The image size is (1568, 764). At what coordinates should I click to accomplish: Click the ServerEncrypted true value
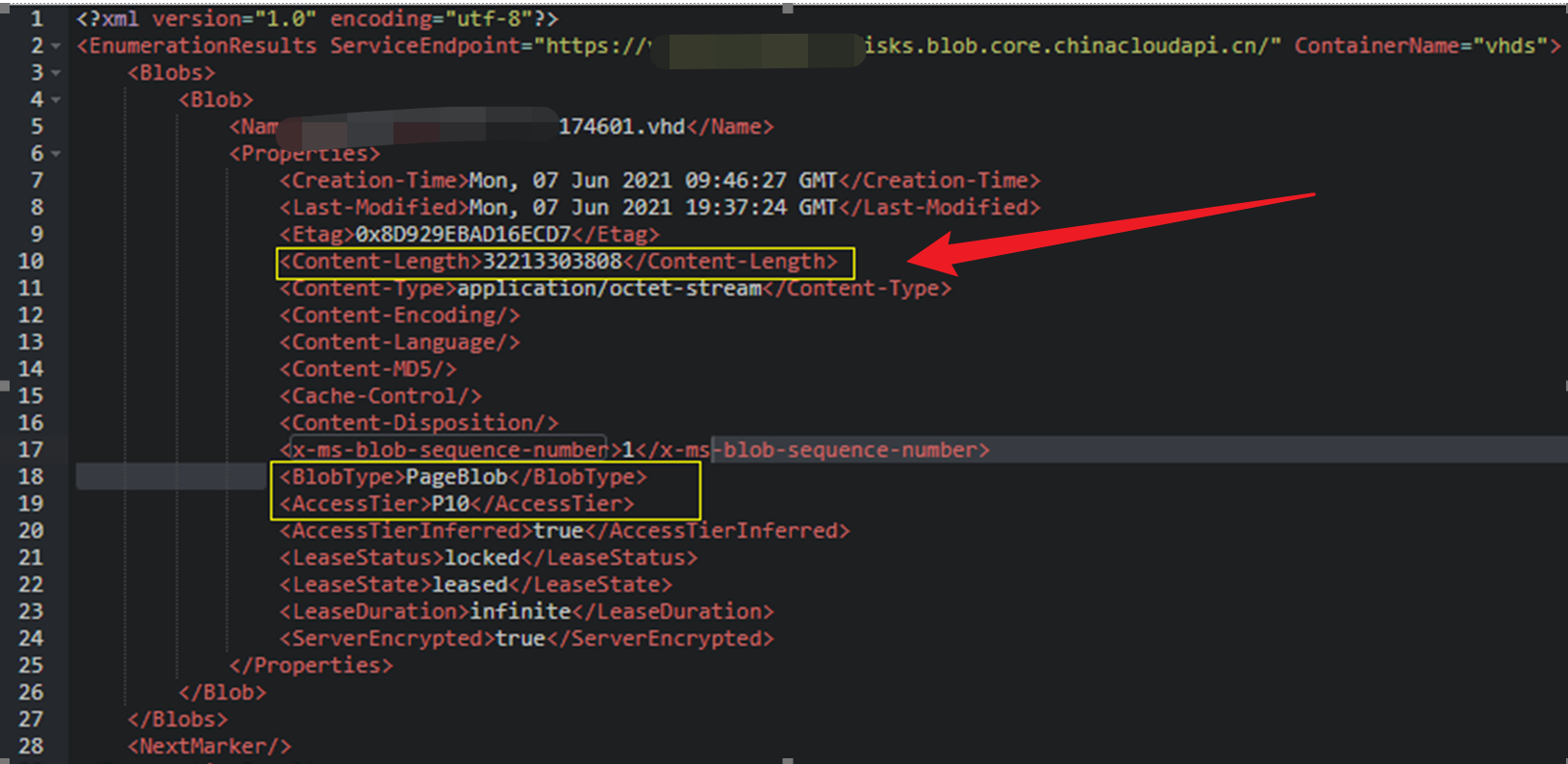(x=520, y=639)
